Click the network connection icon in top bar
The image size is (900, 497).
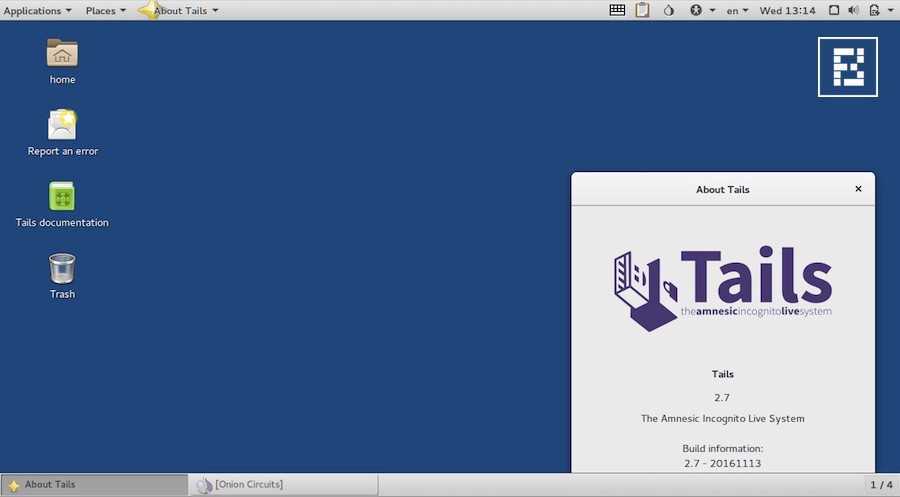(834, 10)
